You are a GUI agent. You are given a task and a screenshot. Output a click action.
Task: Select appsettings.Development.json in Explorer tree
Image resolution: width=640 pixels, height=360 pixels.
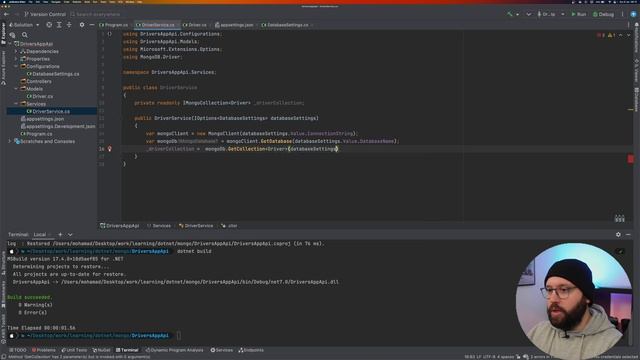click(x=58, y=126)
